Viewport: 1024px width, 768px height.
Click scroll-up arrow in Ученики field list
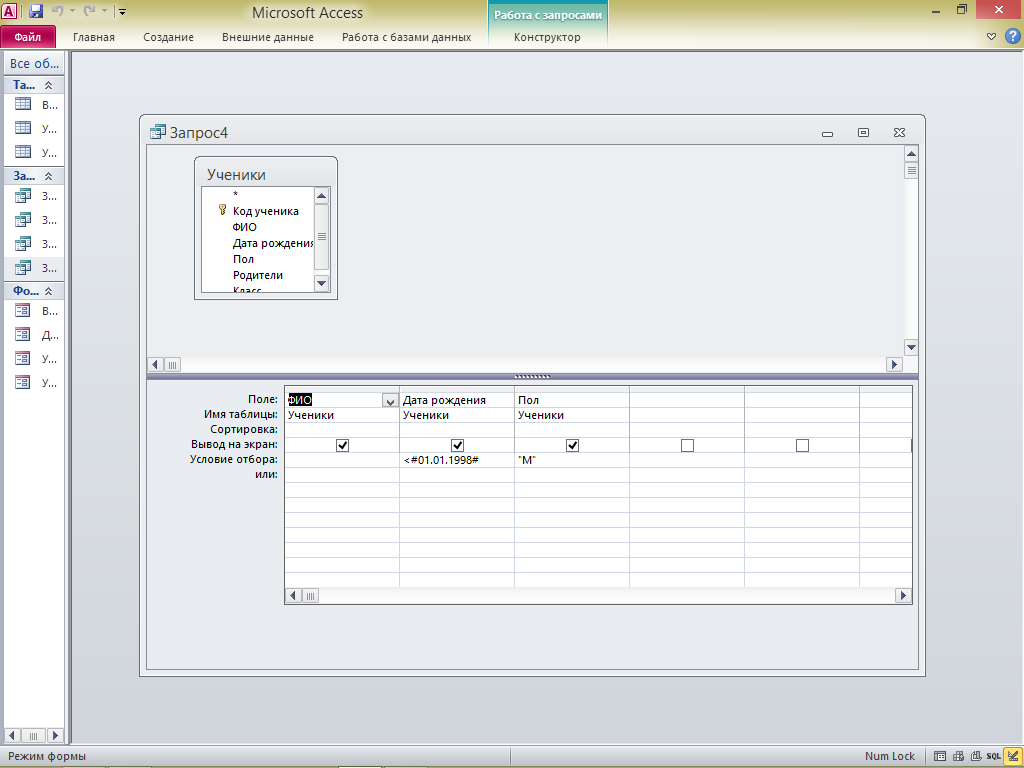(x=321, y=196)
